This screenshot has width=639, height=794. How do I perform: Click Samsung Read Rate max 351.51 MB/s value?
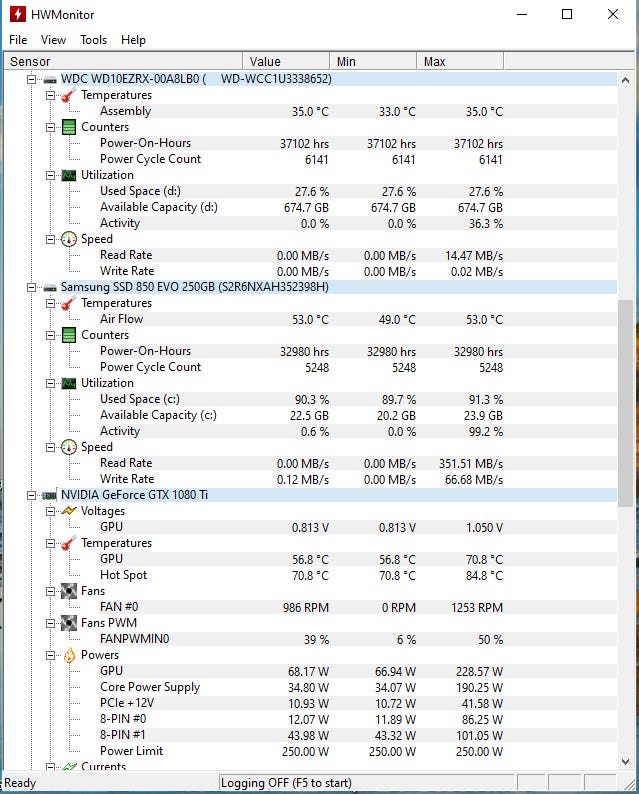coord(471,464)
